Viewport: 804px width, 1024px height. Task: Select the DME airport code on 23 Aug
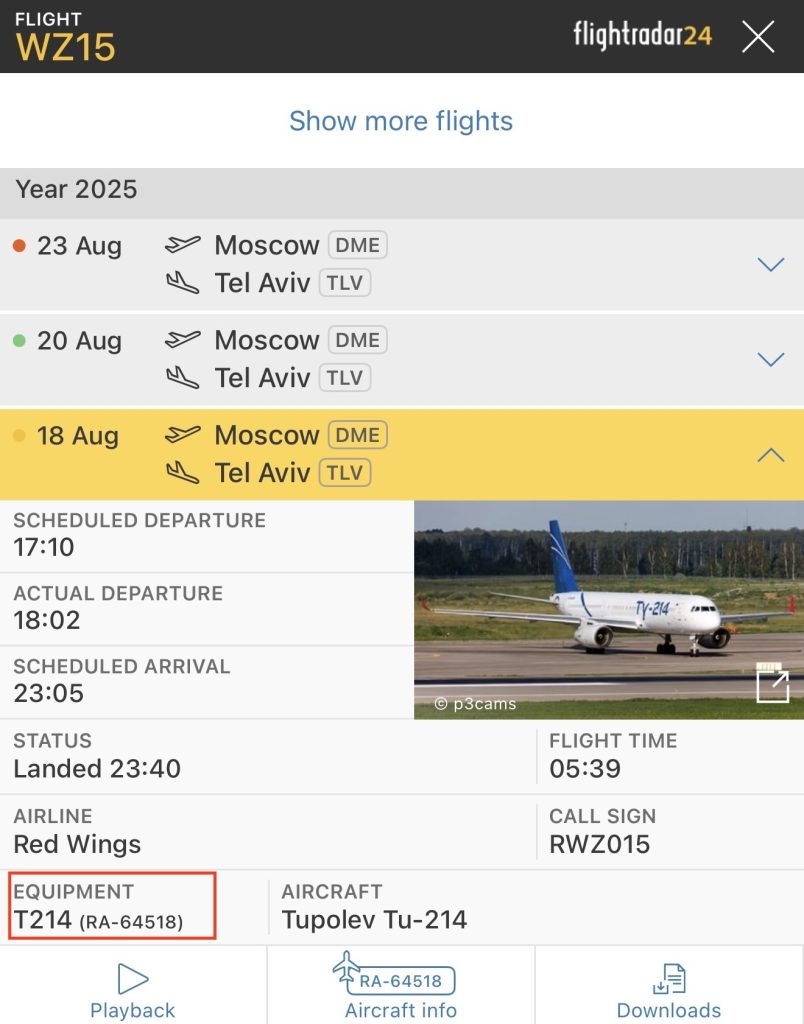tap(357, 245)
